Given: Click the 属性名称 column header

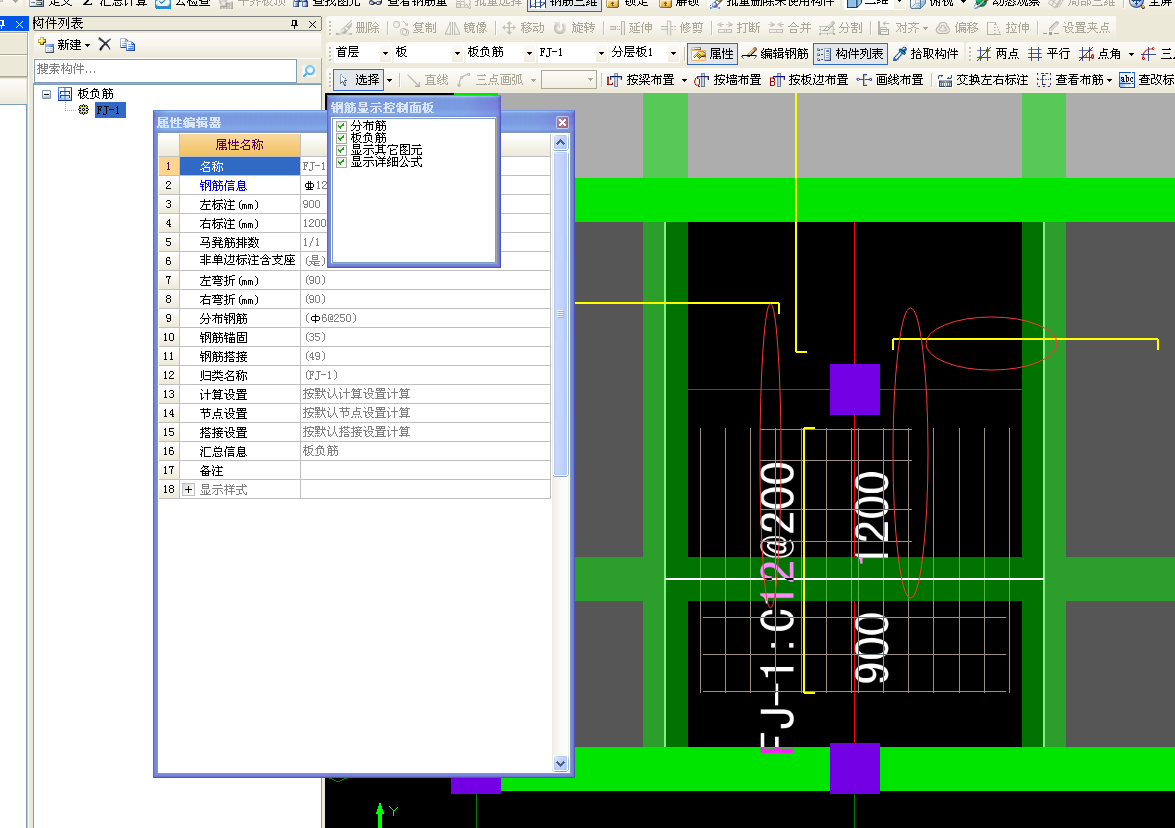Looking at the screenshot, I should coord(240,145).
